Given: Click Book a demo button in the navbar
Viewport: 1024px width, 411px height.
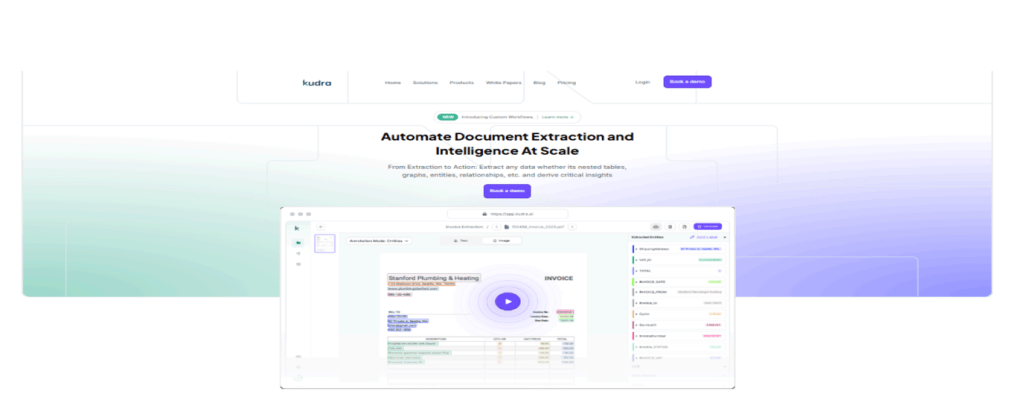Looking at the screenshot, I should tap(687, 82).
